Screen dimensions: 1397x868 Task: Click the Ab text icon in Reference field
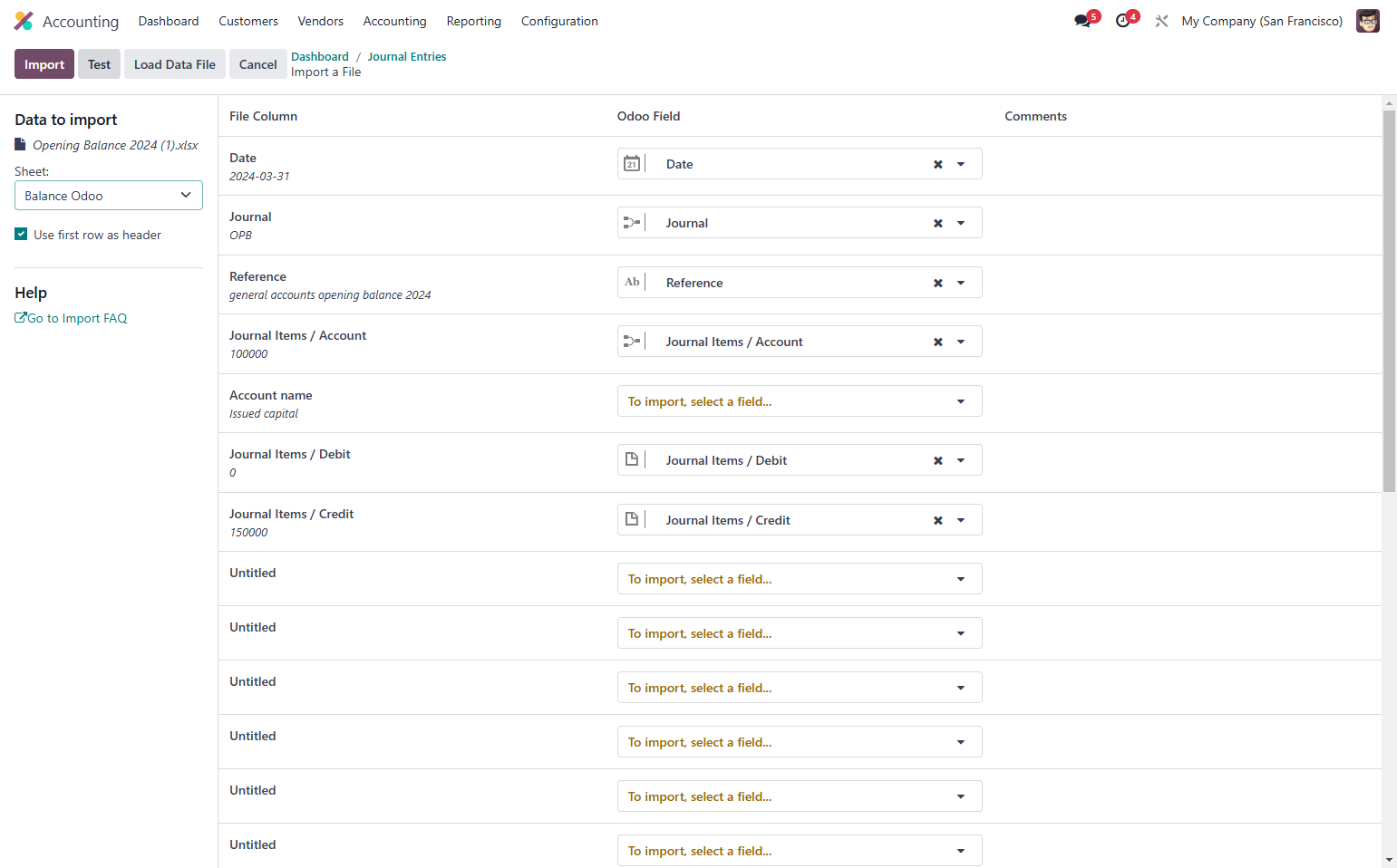click(x=632, y=282)
